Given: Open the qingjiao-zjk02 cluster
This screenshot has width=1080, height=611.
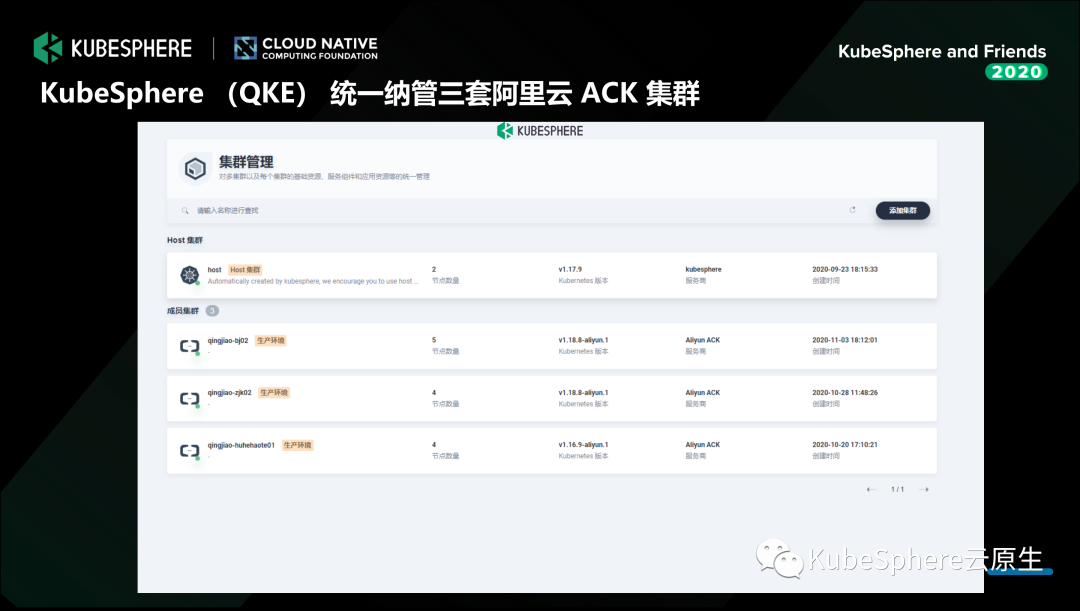Looking at the screenshot, I should pyautogui.click(x=552, y=398).
